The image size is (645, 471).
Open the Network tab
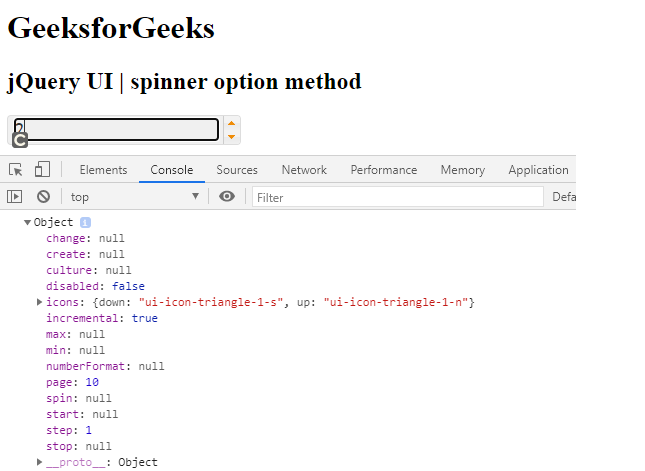coord(304,170)
